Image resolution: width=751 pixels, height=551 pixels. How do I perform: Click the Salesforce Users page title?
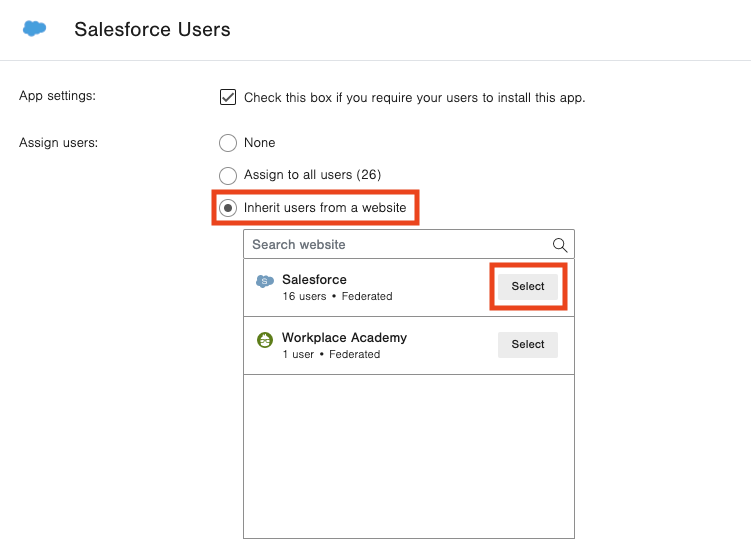point(152,29)
